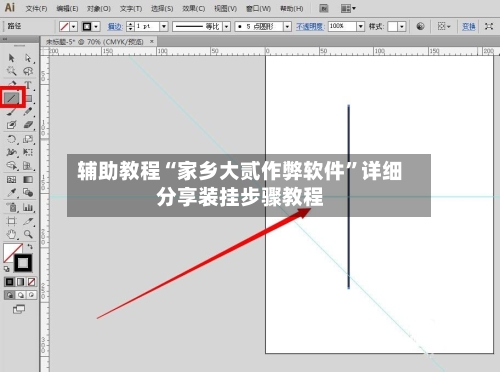Open the fill color dropdown in control bar
The height and width of the screenshot is (372, 500).
point(74,26)
